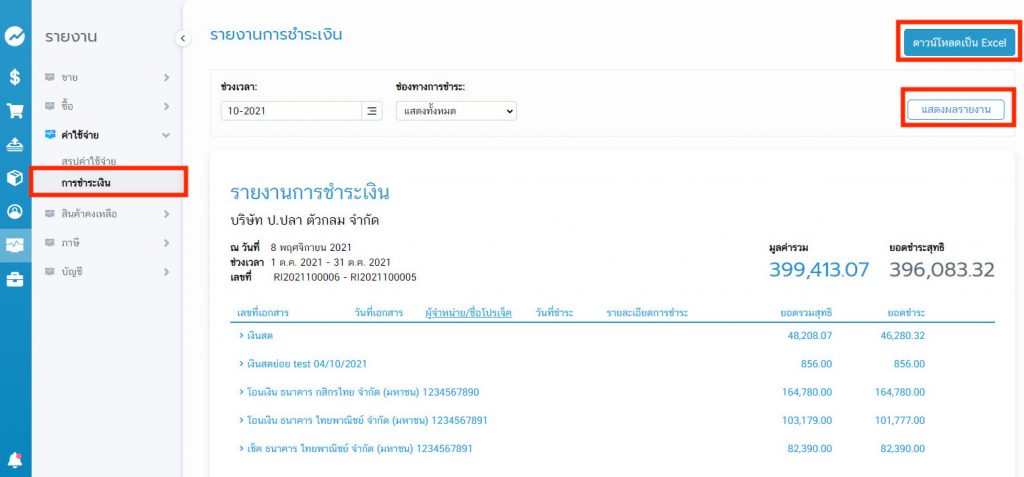Click รายละเอียดการชำระ column header

pos(647,313)
